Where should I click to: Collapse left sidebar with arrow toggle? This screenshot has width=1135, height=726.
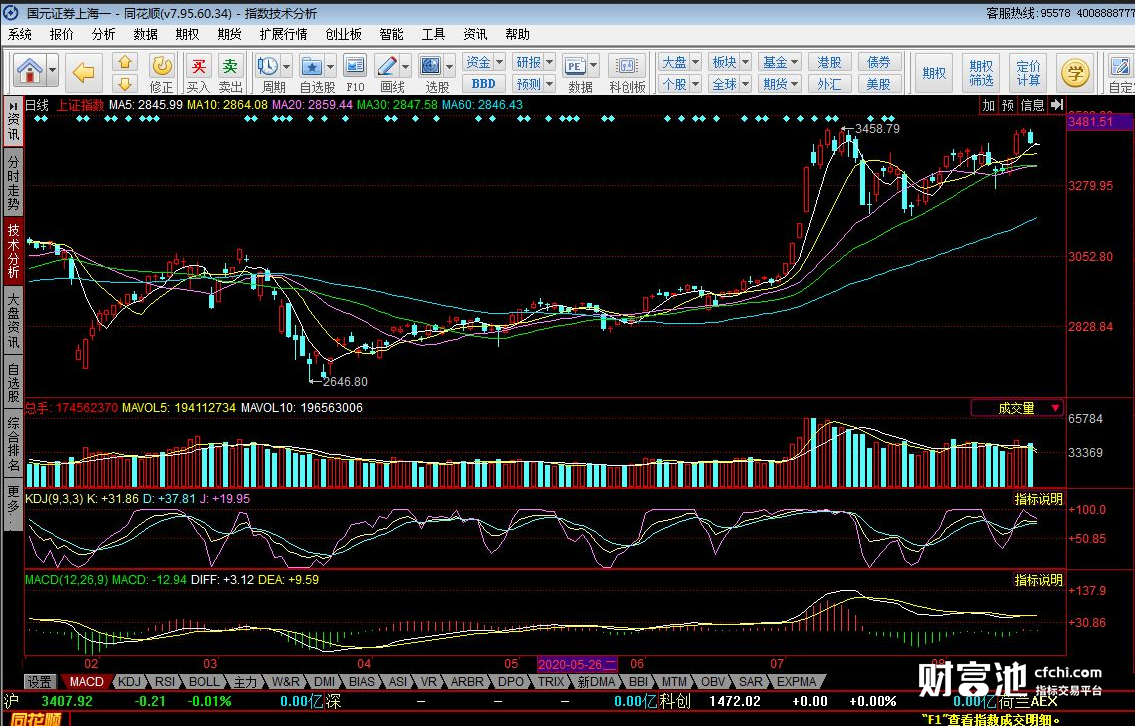(x=13, y=105)
